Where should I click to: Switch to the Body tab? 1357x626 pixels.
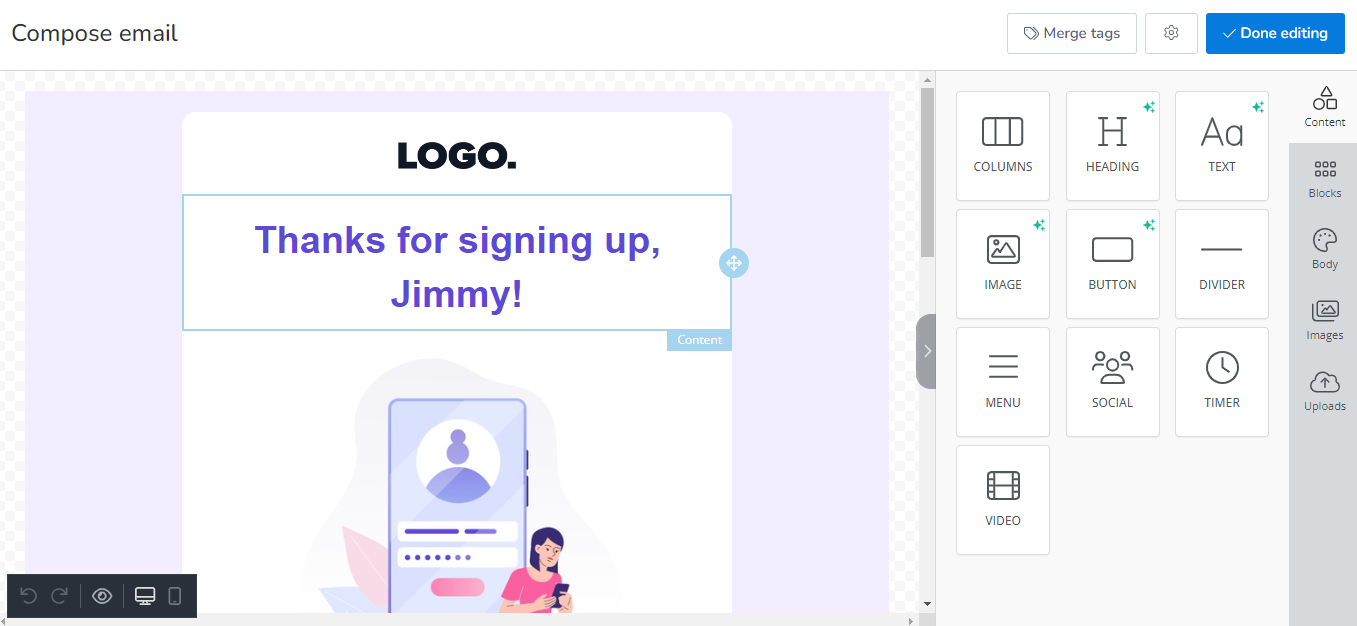coord(1324,247)
